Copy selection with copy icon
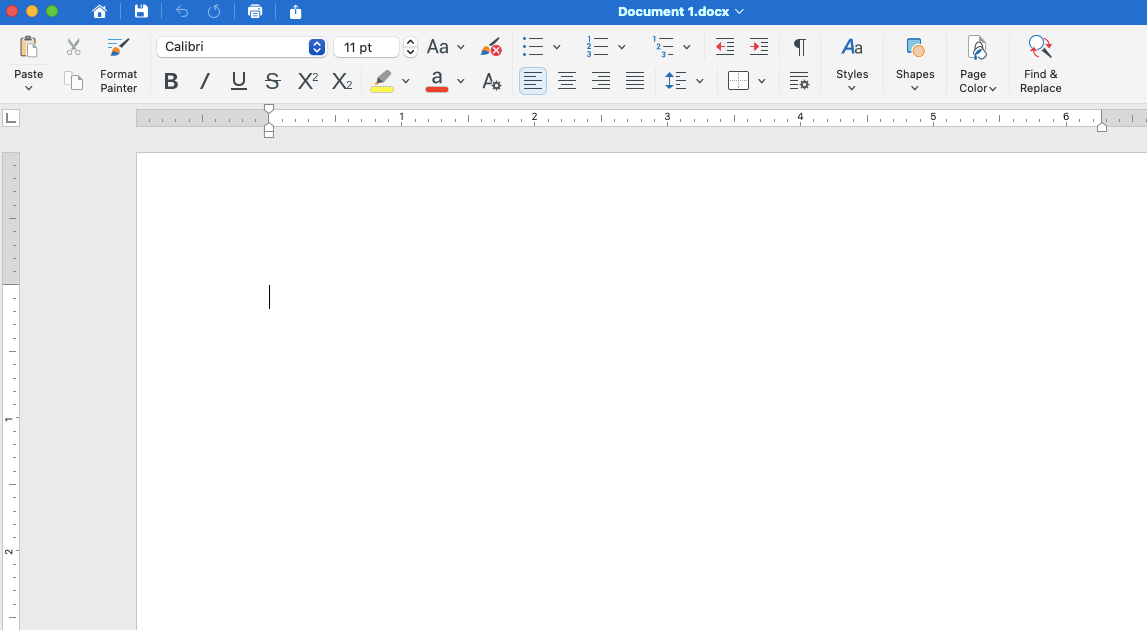Viewport: 1147px width, 630px height. [x=73, y=80]
